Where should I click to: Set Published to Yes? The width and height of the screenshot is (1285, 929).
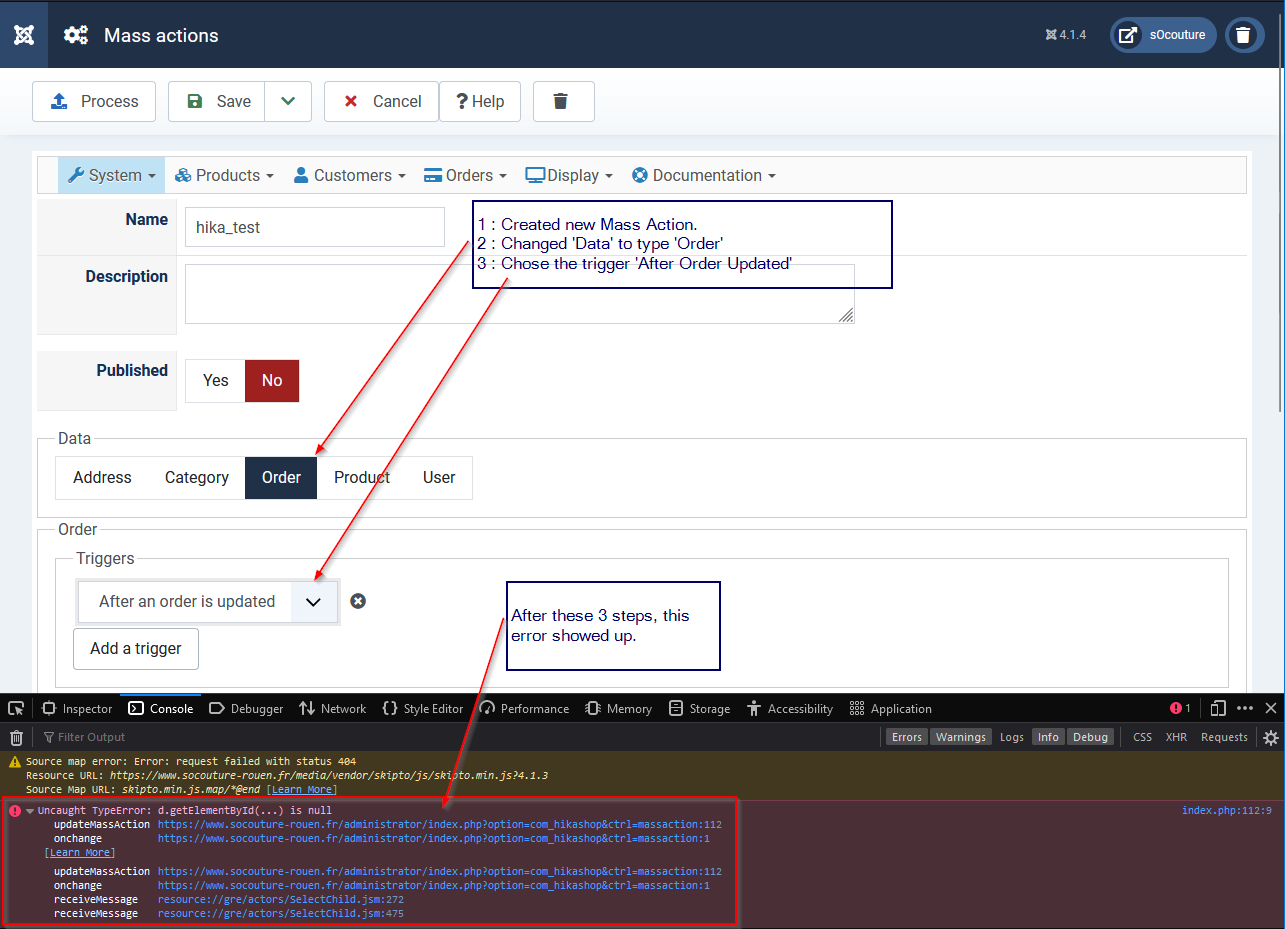click(216, 381)
